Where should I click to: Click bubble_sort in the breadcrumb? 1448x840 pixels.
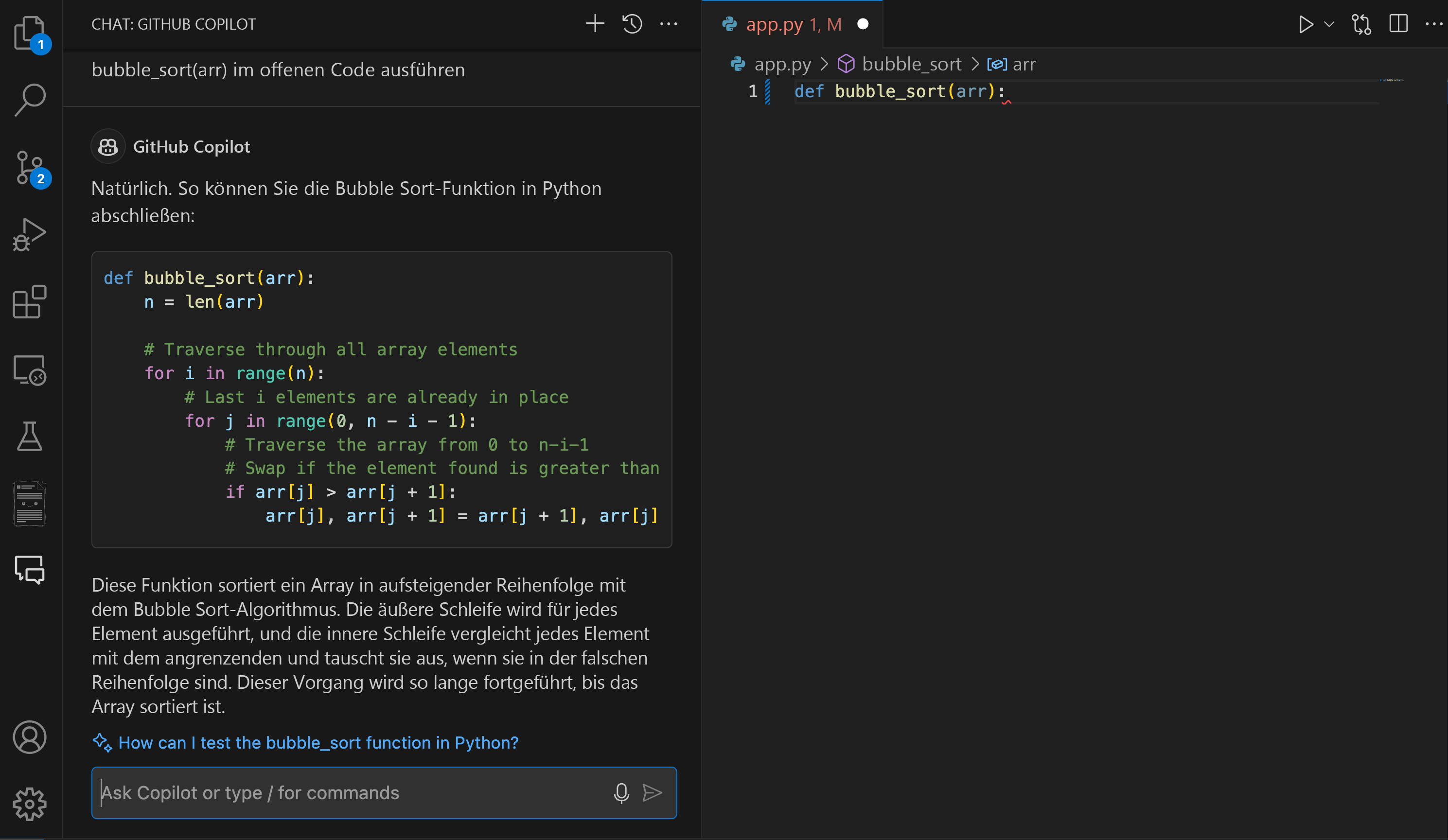911,64
